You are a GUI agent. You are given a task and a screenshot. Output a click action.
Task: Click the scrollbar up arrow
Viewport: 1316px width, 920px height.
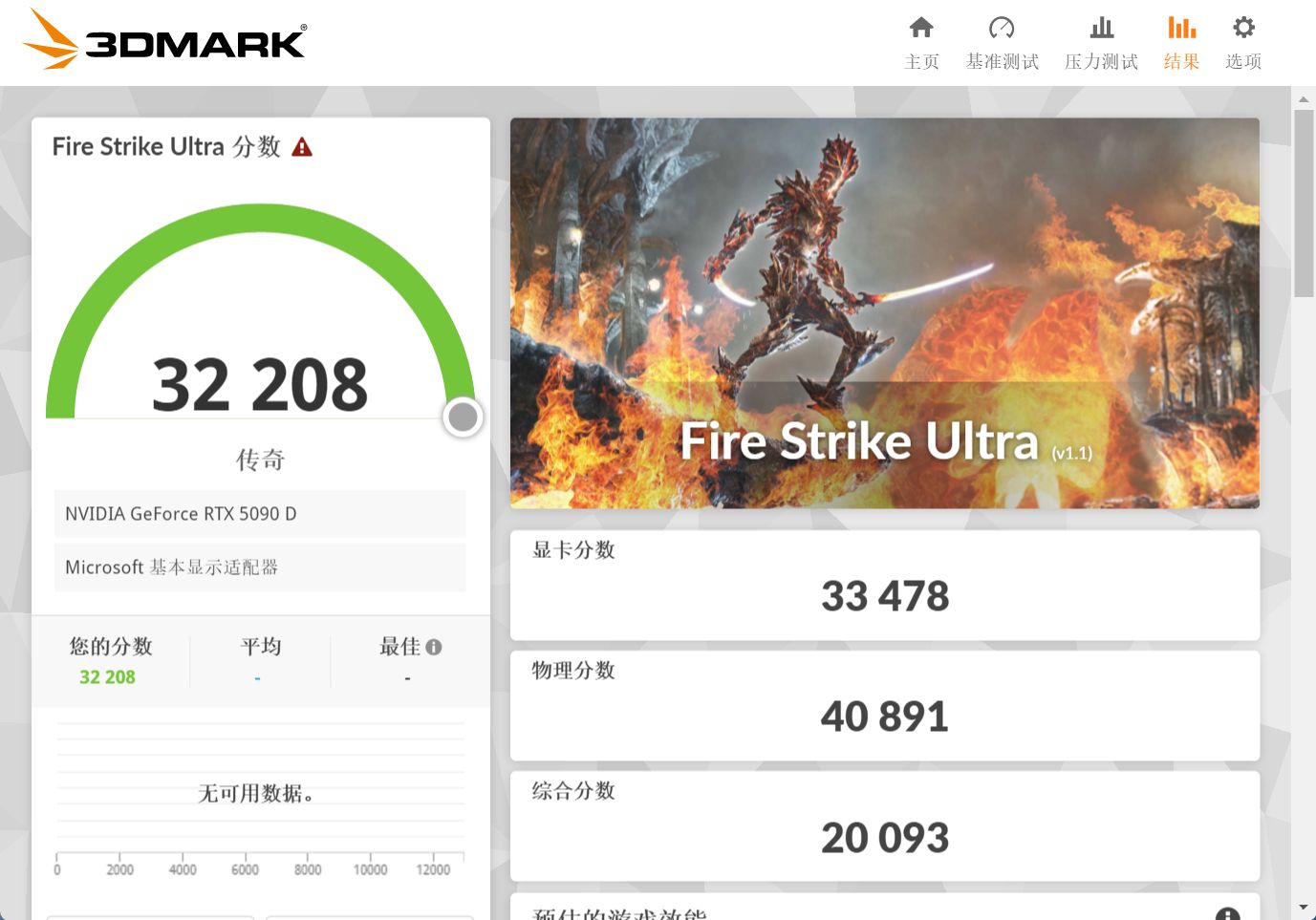tap(1304, 99)
